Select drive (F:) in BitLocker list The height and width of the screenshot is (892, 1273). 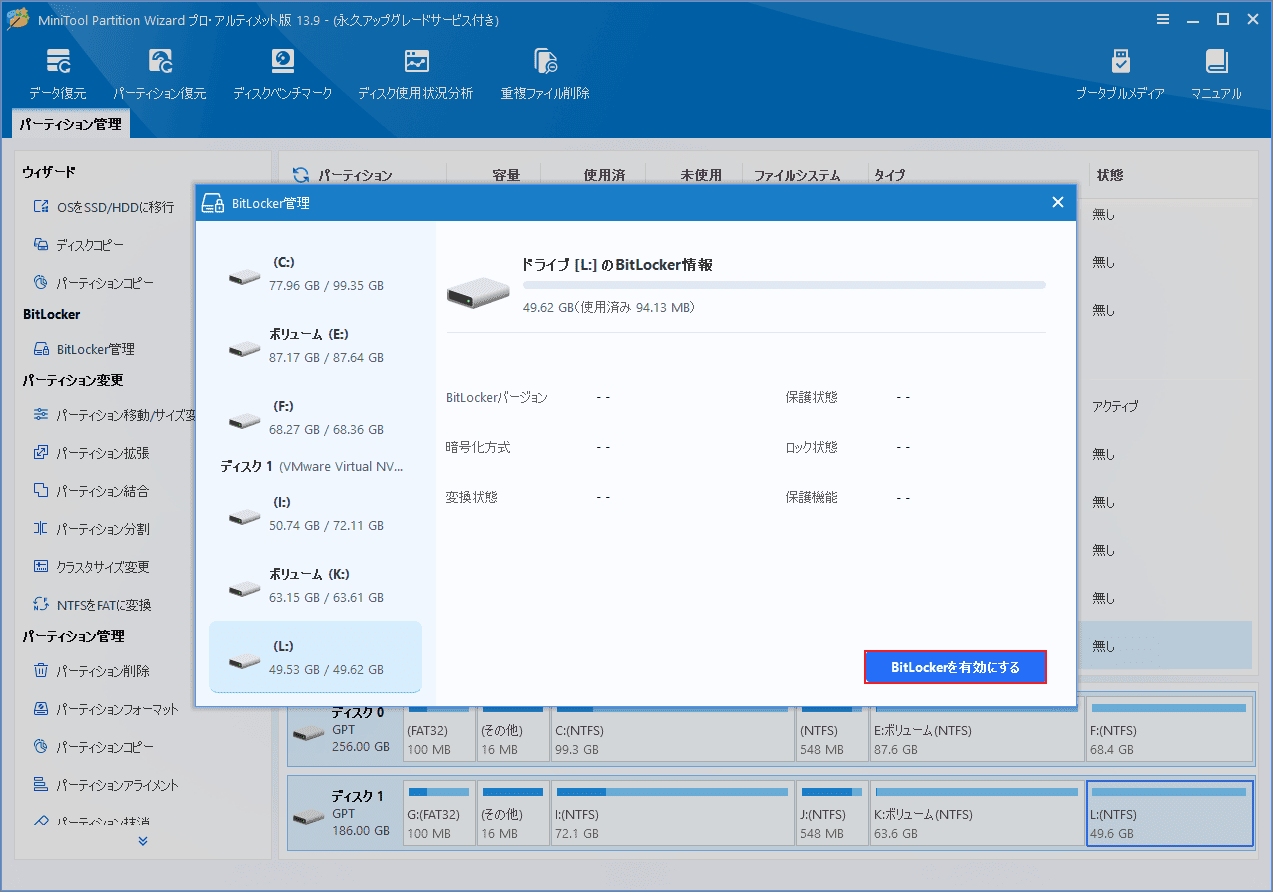click(x=315, y=418)
